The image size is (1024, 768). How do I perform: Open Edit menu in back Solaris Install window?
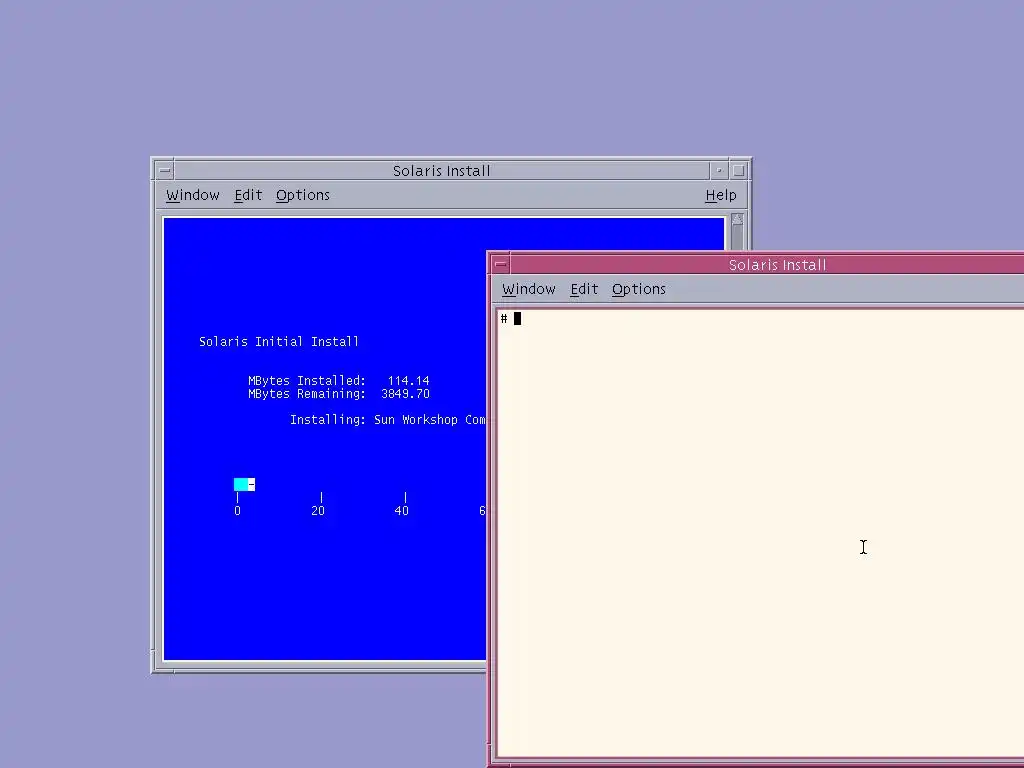[248, 195]
